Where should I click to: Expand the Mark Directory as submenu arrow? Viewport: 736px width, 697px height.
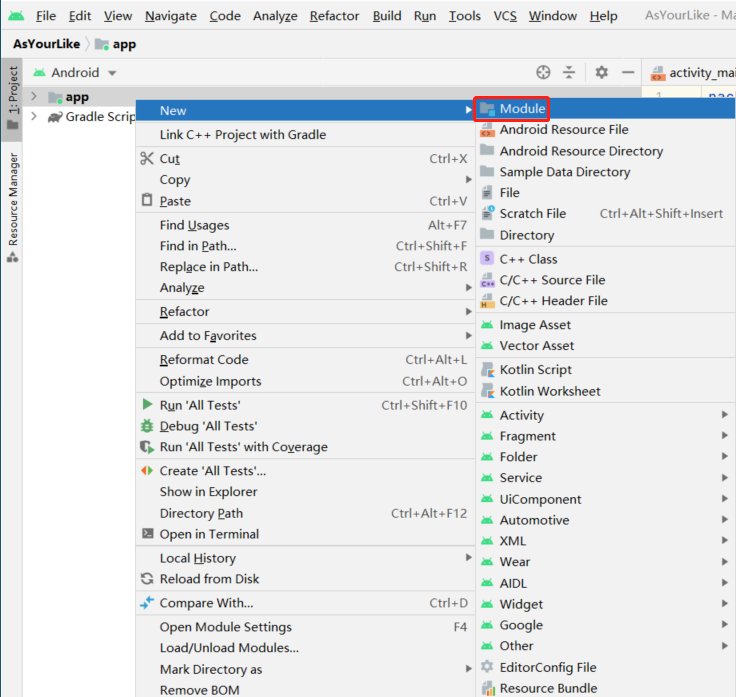point(468,668)
